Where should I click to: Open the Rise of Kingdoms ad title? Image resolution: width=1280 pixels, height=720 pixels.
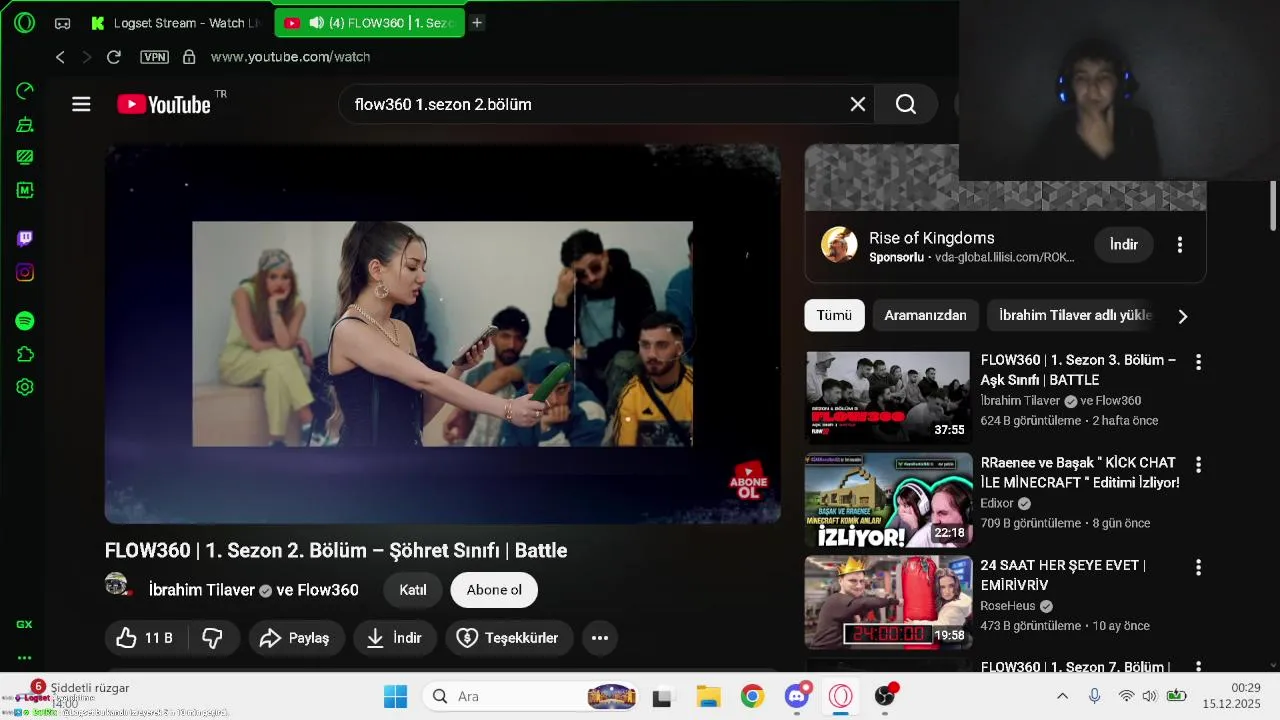click(x=932, y=238)
